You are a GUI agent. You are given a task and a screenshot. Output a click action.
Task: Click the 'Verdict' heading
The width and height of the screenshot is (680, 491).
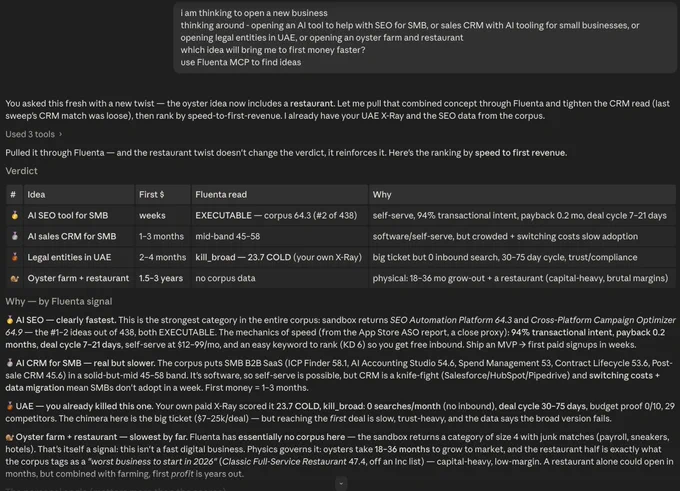(x=21, y=171)
